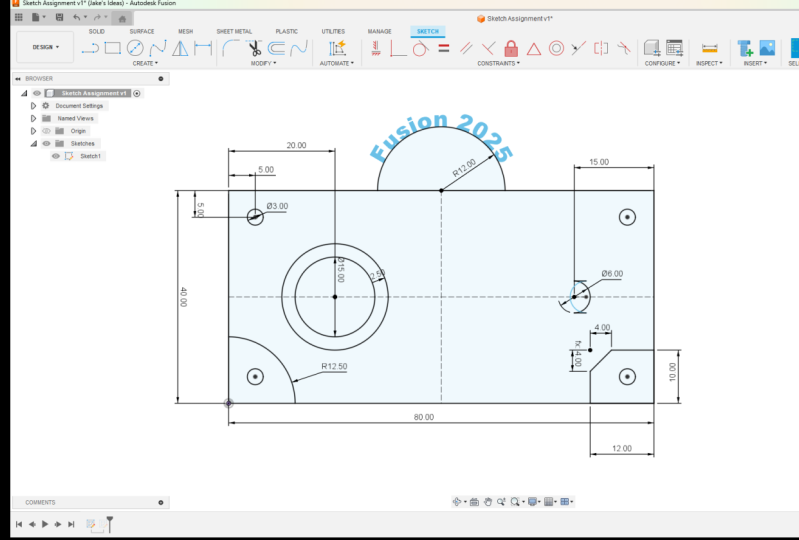The height and width of the screenshot is (540, 799).
Task: Click the Home view button
Action: pos(122,19)
